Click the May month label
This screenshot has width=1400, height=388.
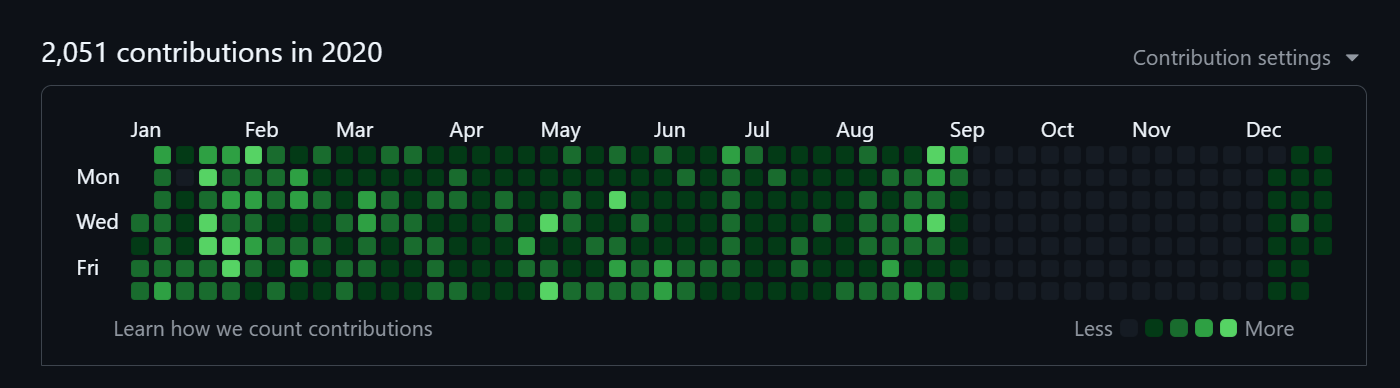(561, 130)
